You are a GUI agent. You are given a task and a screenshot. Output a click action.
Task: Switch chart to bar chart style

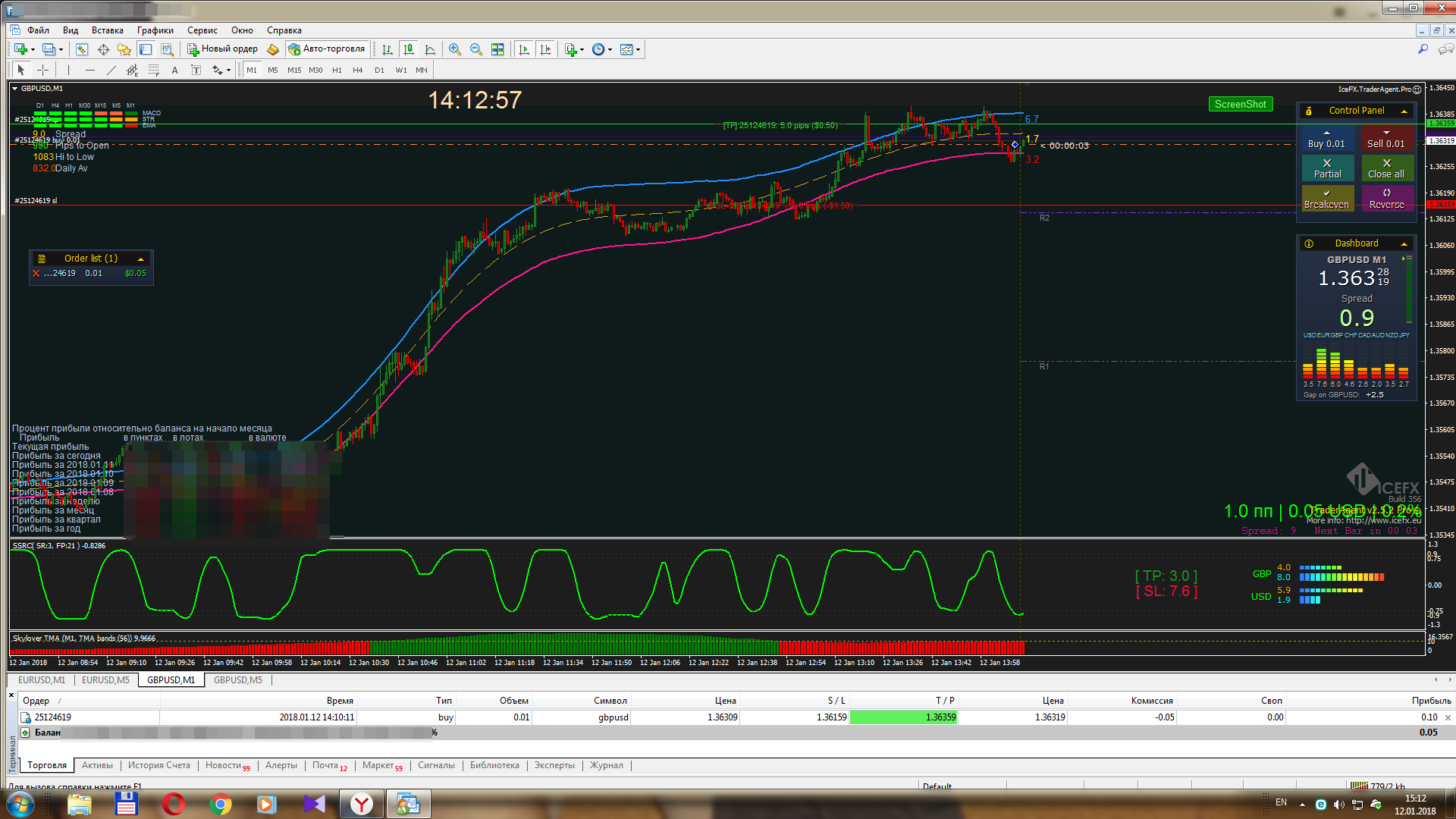coord(388,49)
